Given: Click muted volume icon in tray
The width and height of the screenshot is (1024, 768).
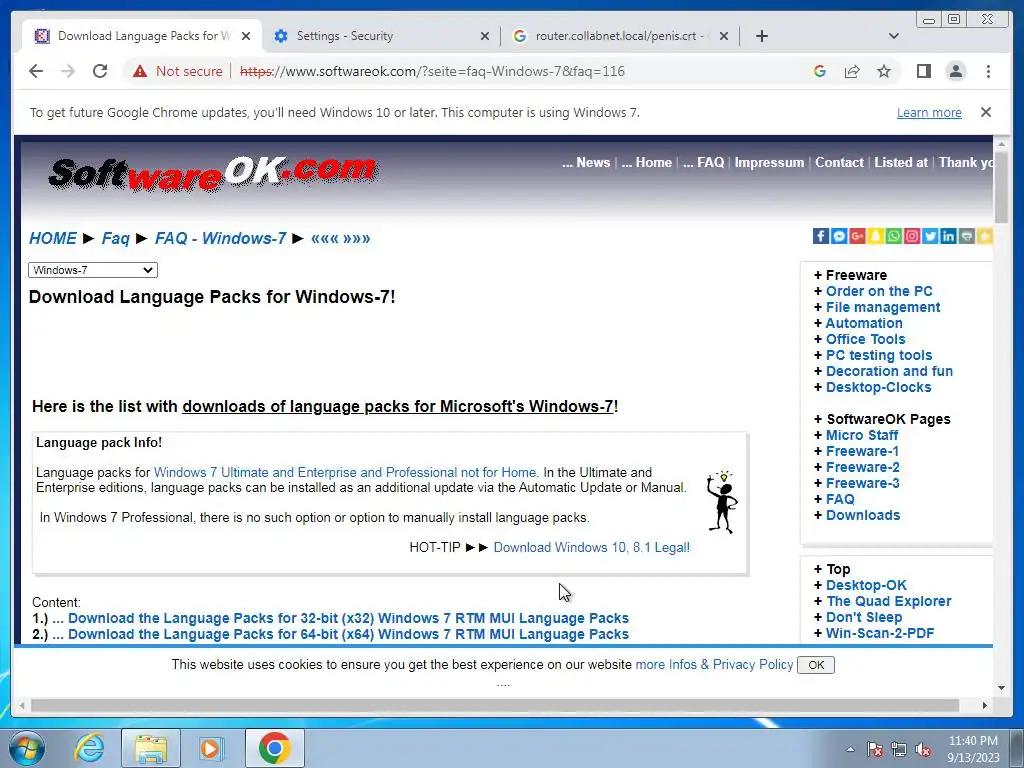Looking at the screenshot, I should tap(923, 749).
